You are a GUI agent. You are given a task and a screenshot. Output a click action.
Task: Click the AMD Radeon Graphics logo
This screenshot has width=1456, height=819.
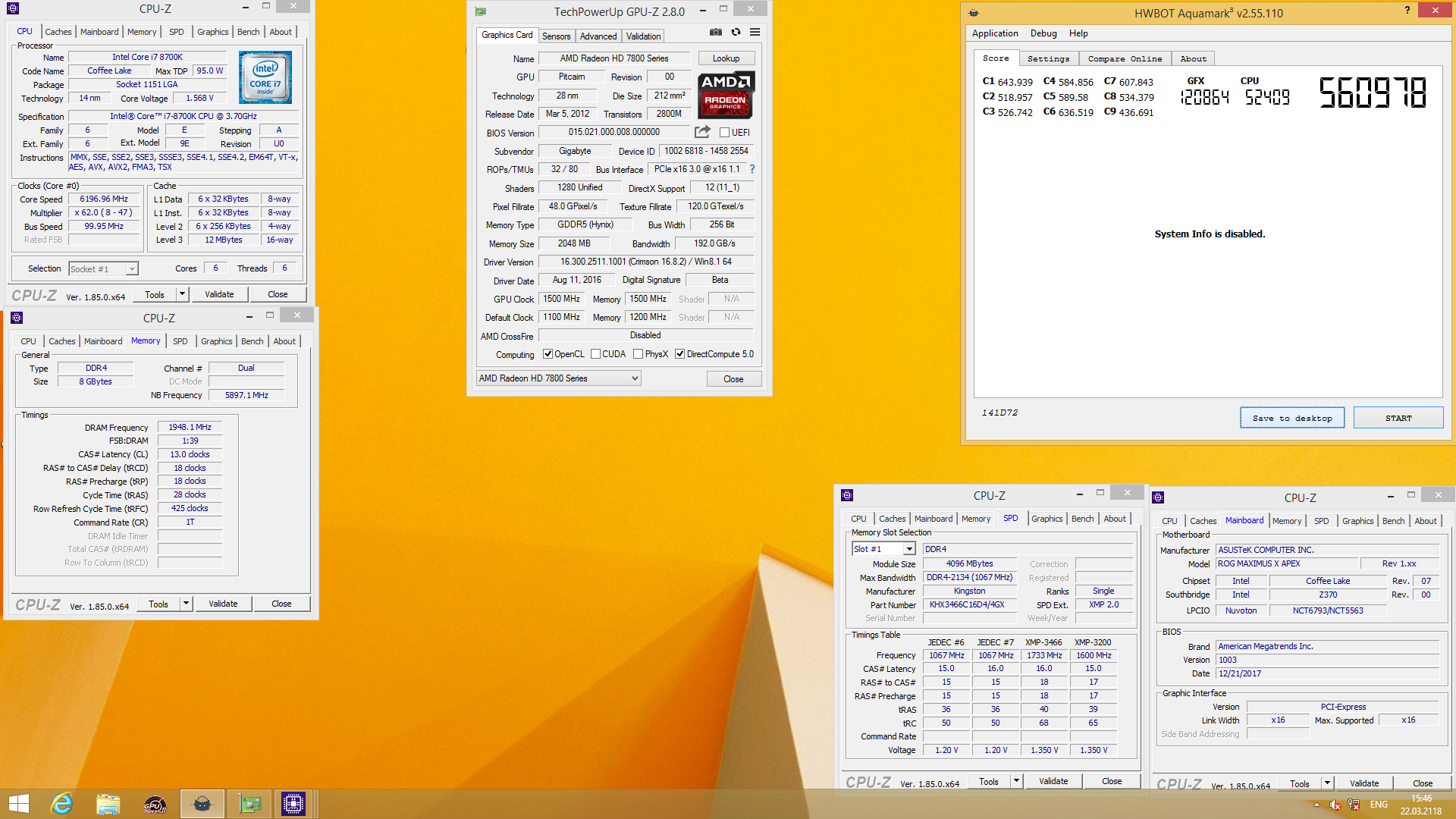pyautogui.click(x=725, y=95)
